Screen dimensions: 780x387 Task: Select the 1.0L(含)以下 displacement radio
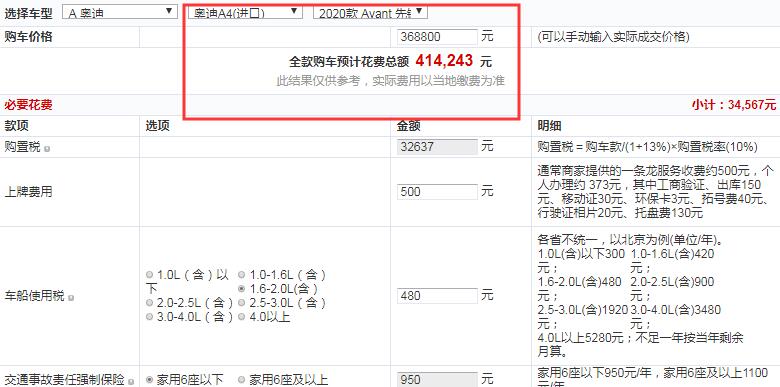tap(150, 275)
